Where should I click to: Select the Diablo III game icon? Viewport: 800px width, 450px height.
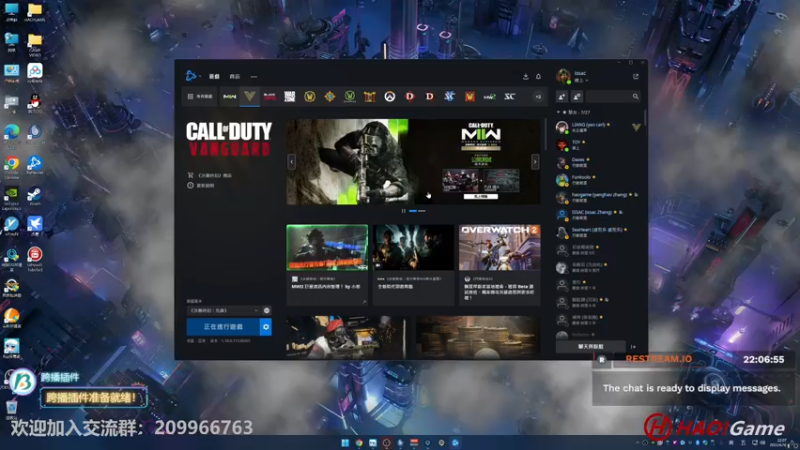tap(410, 96)
